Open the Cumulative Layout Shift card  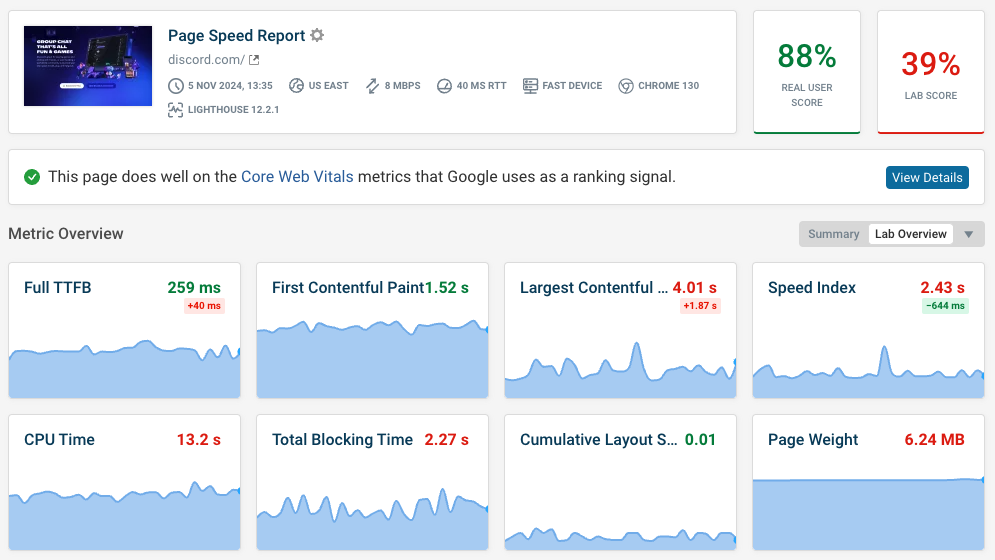pyautogui.click(x=620, y=483)
